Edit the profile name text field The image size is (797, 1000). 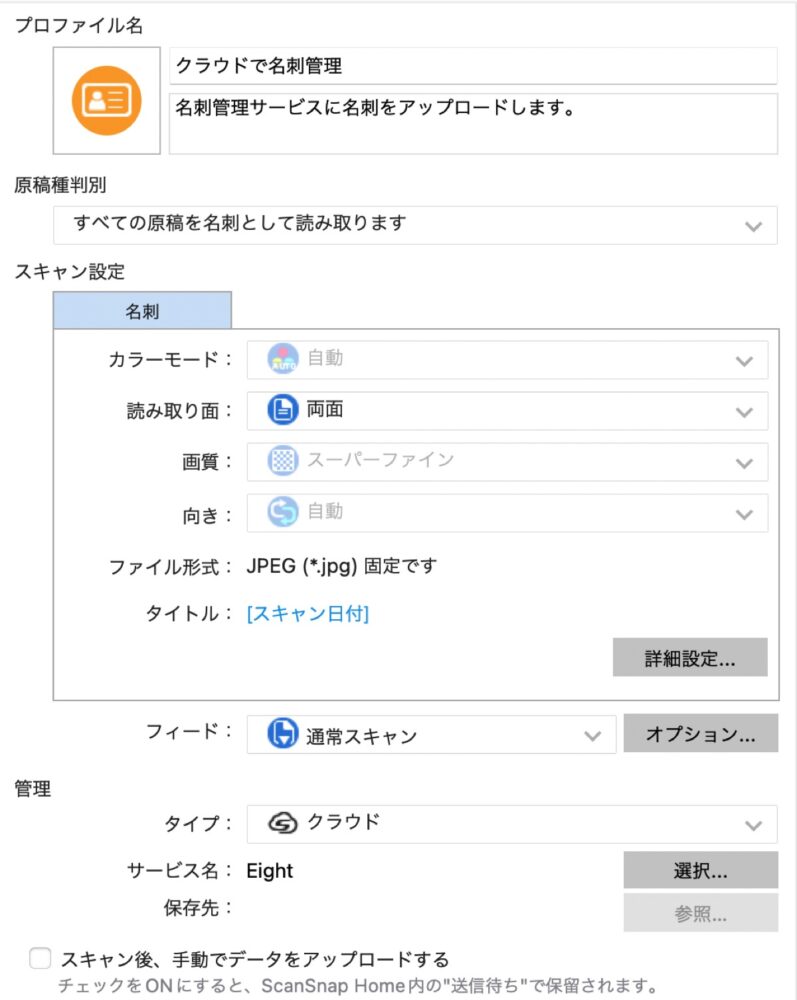(472, 67)
